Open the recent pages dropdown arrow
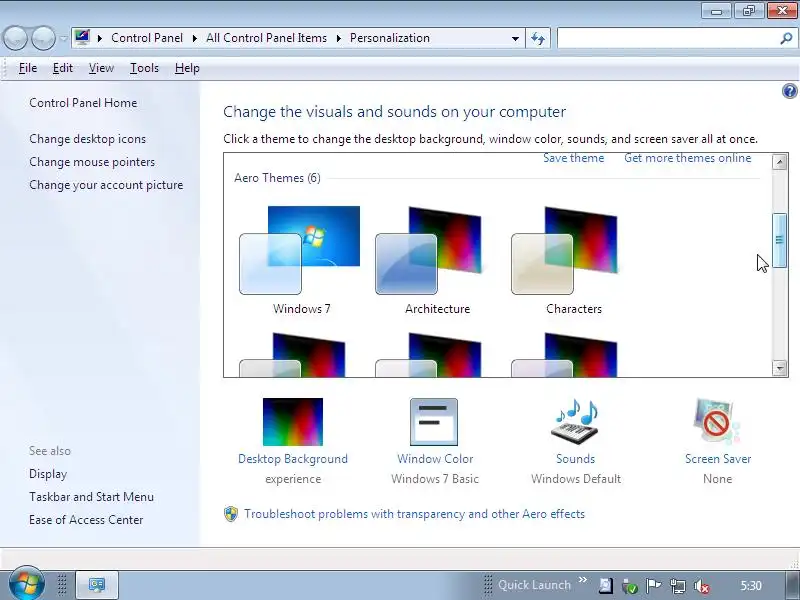 pos(63,38)
